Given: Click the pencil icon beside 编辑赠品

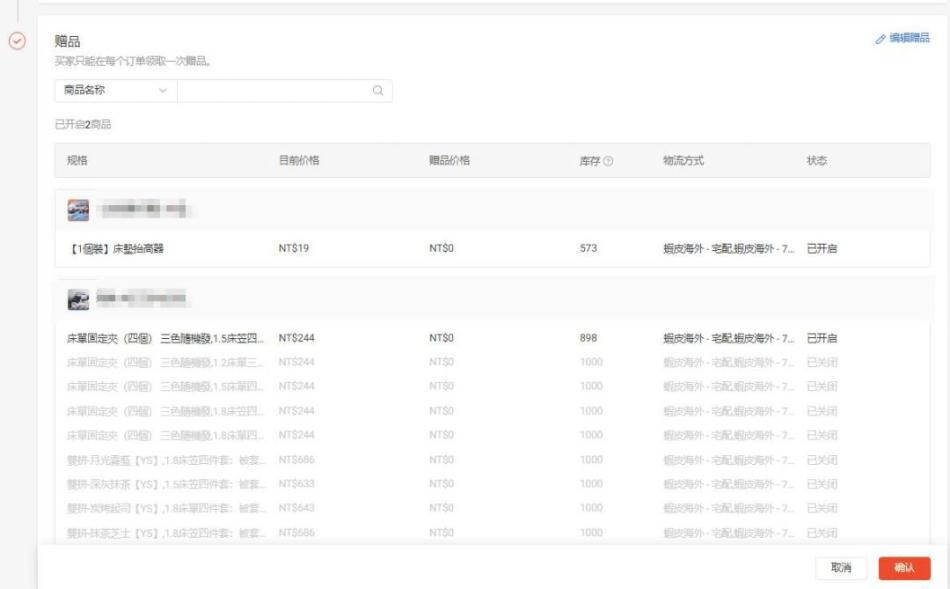Looking at the screenshot, I should (x=880, y=39).
